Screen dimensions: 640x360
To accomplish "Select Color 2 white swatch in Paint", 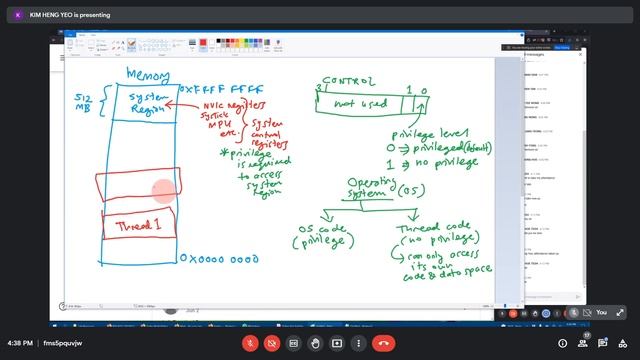I will [x=212, y=45].
